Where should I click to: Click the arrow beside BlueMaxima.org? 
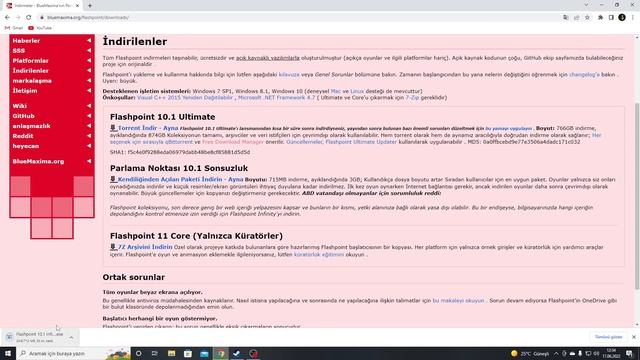click(x=89, y=161)
